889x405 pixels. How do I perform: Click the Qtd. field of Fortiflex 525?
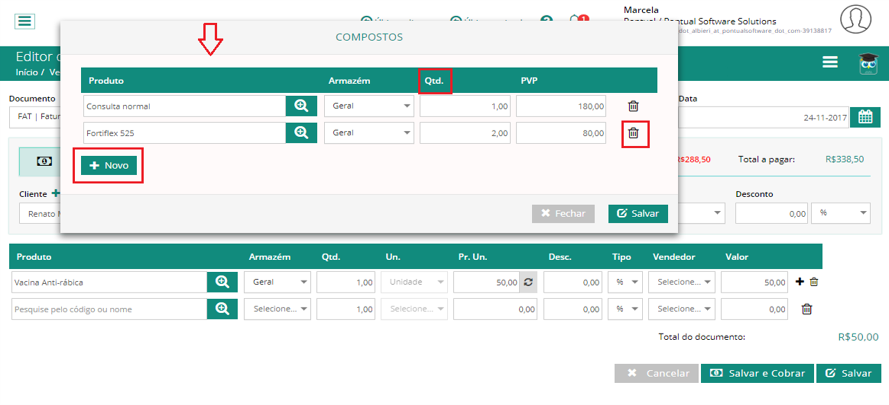coord(465,133)
